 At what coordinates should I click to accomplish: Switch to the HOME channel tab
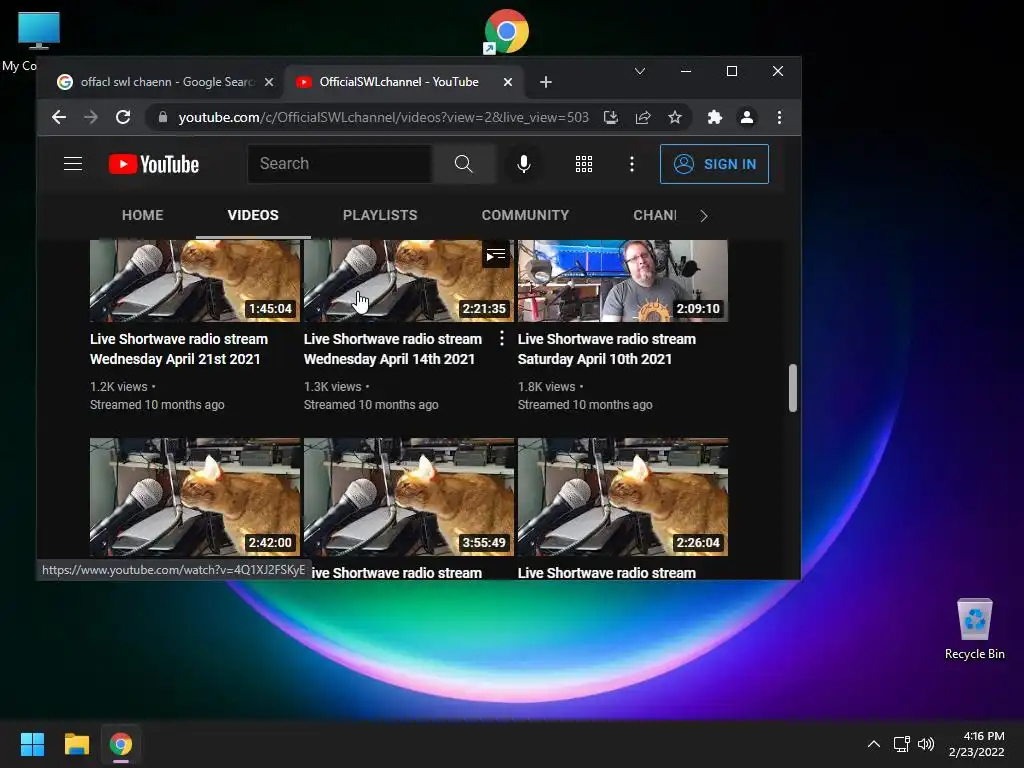[x=142, y=216]
